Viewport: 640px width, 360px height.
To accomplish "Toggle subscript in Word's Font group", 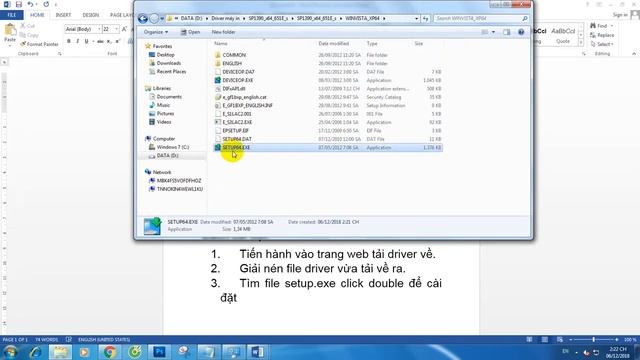I will click(x=109, y=41).
